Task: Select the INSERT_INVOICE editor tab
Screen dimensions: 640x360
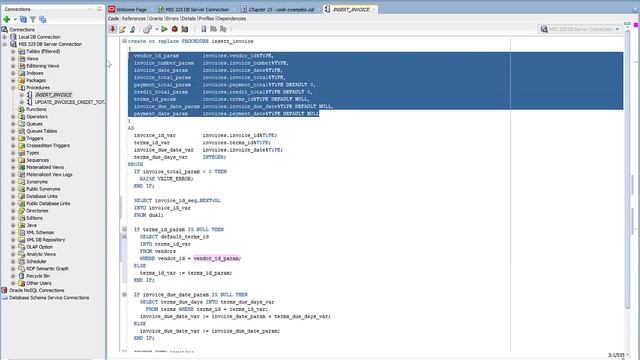Action: pyautogui.click(x=349, y=9)
